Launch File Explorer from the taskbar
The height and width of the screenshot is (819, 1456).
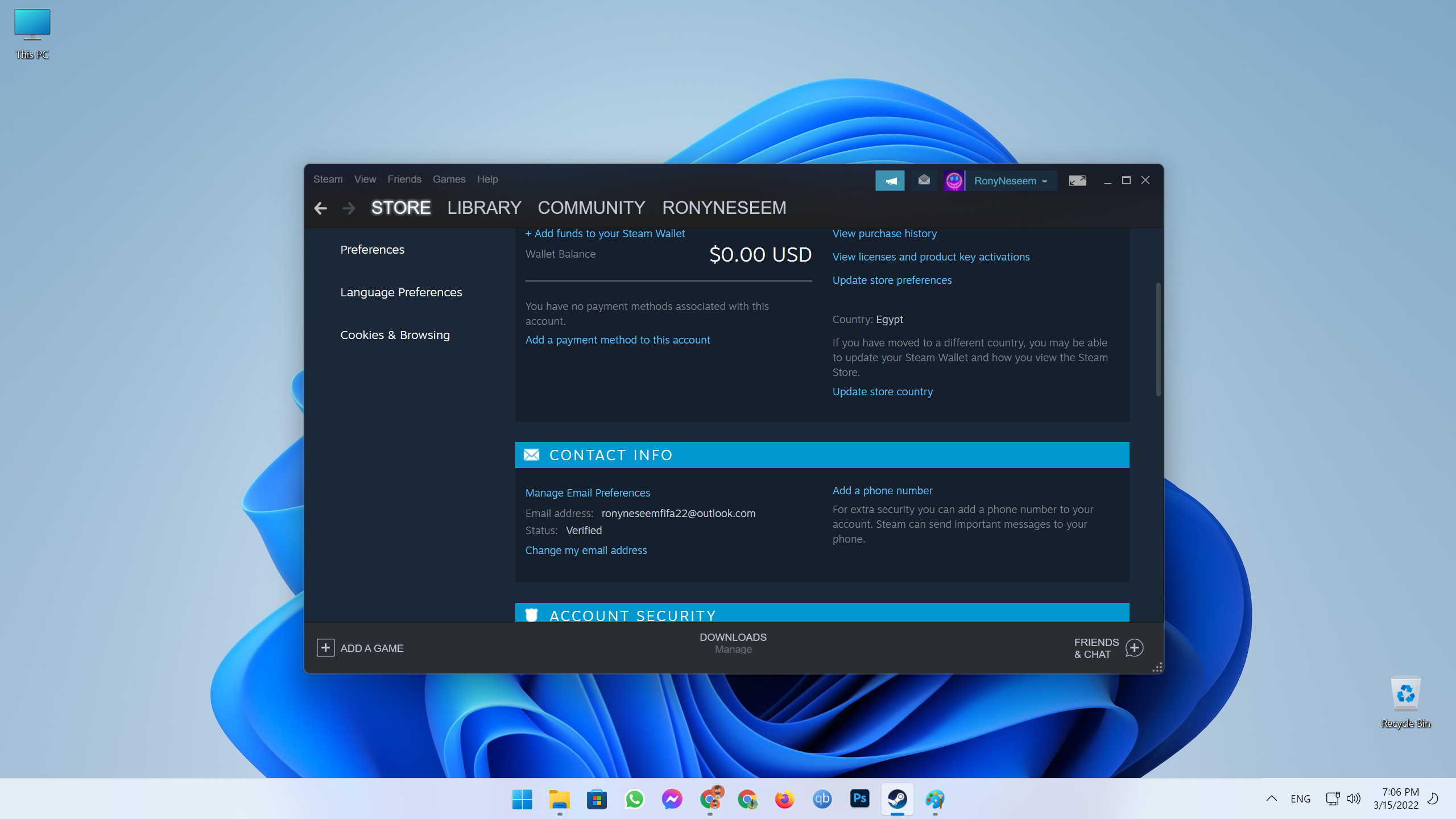click(560, 799)
